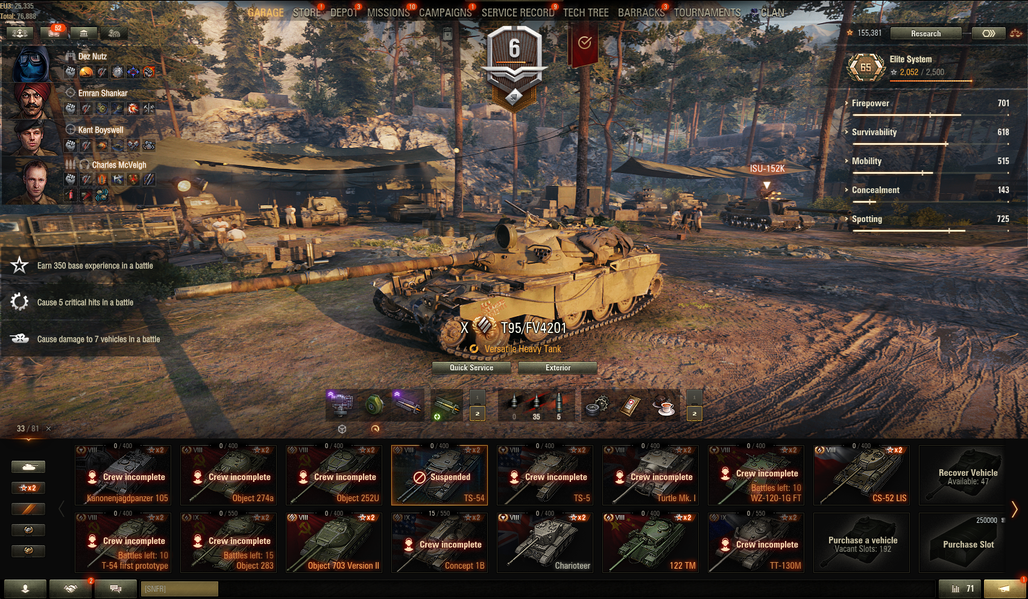
Task: Open the Tech Tree tab
Action: tap(585, 12)
